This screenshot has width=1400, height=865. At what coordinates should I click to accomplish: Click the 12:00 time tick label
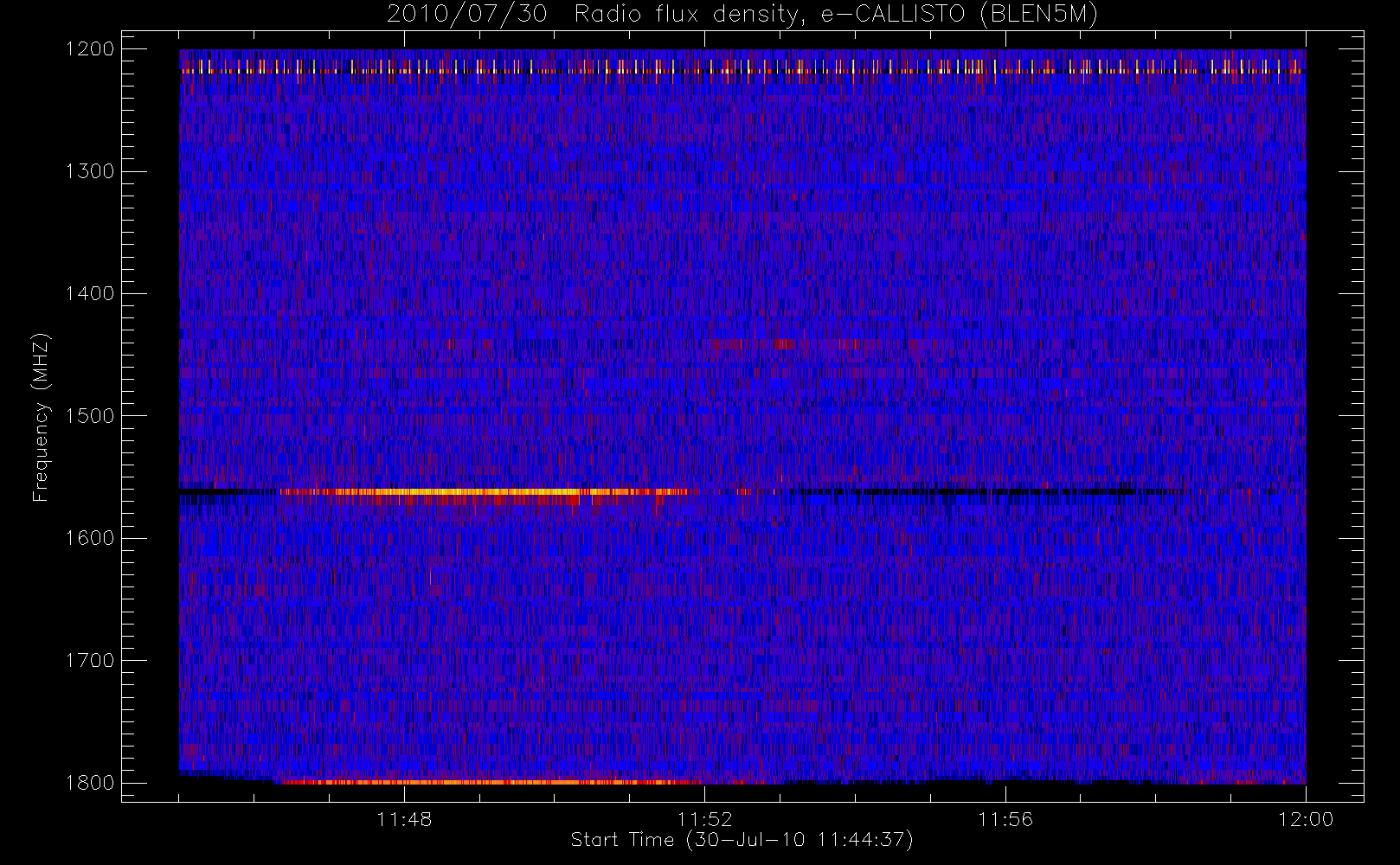pyautogui.click(x=1306, y=819)
